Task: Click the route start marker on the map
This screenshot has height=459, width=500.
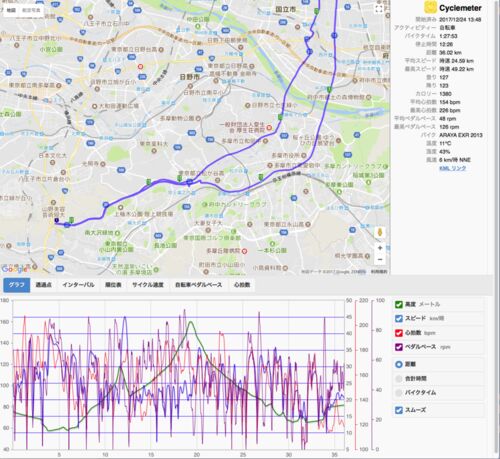Action: pos(57,220)
